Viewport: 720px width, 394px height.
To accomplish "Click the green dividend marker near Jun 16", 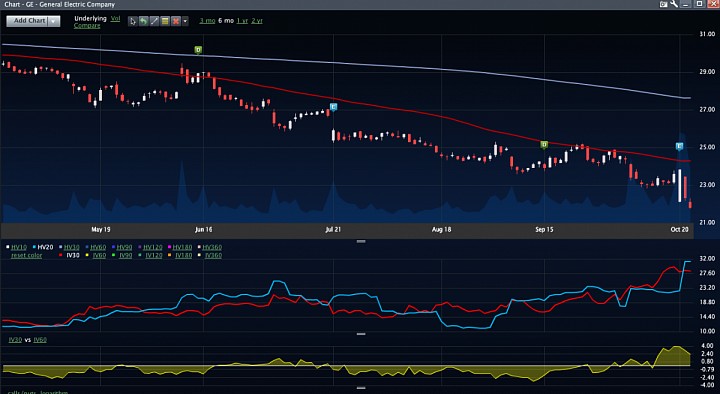I will tap(198, 50).
